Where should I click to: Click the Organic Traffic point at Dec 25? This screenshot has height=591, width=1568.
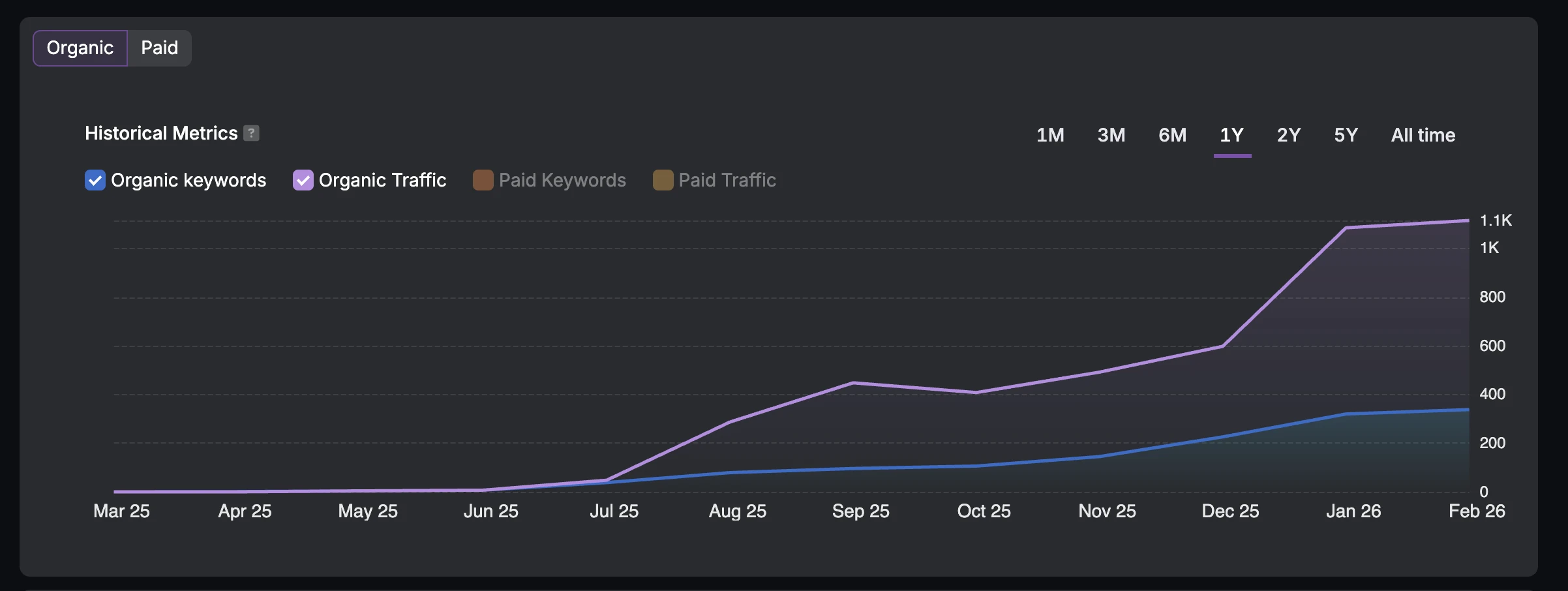(1222, 346)
